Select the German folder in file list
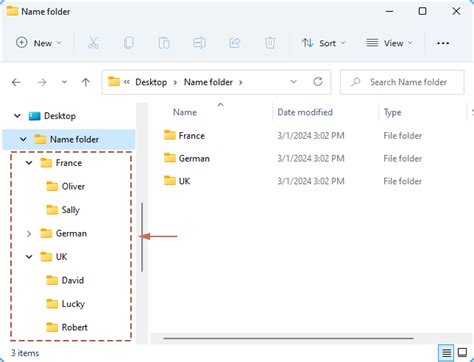The width and height of the screenshot is (474, 362). coord(194,158)
